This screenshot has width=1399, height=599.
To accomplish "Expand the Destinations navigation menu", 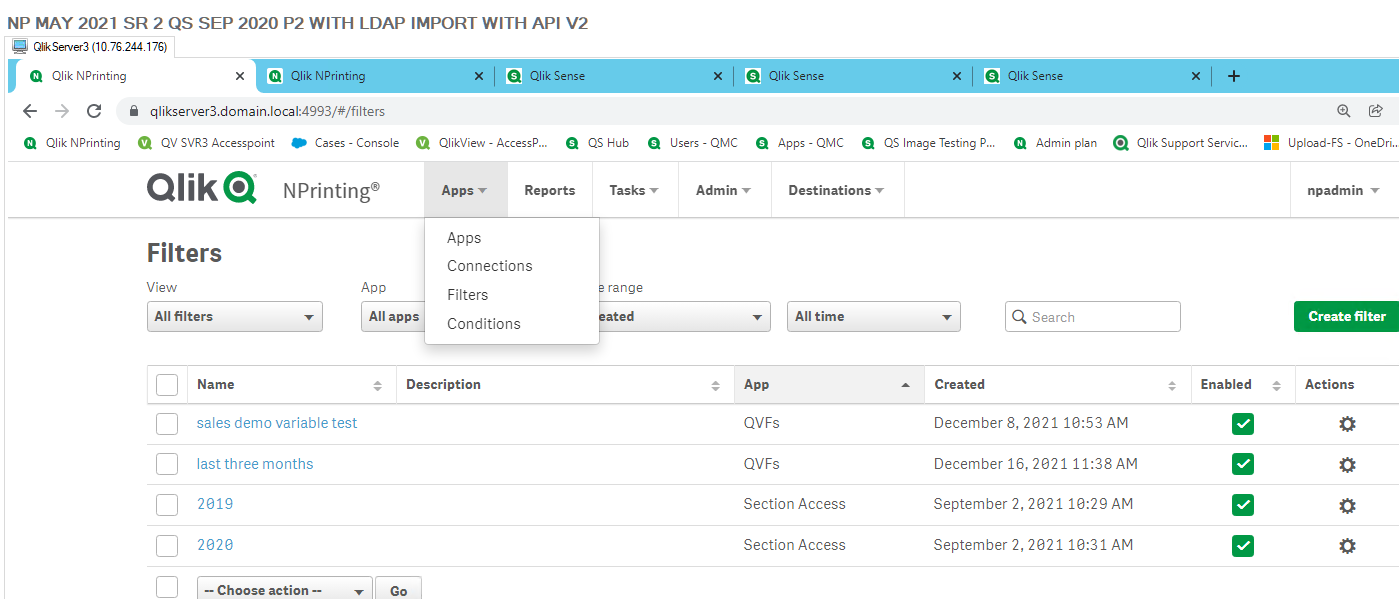I will click(x=836, y=190).
